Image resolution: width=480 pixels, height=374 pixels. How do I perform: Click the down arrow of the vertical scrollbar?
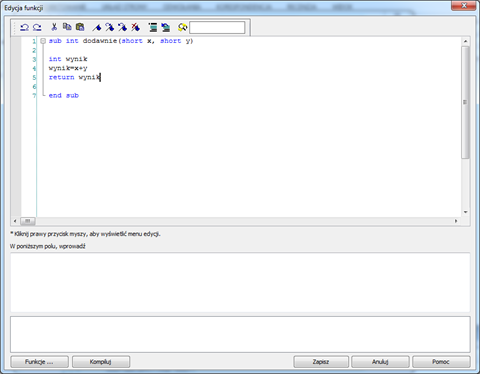coord(465,212)
